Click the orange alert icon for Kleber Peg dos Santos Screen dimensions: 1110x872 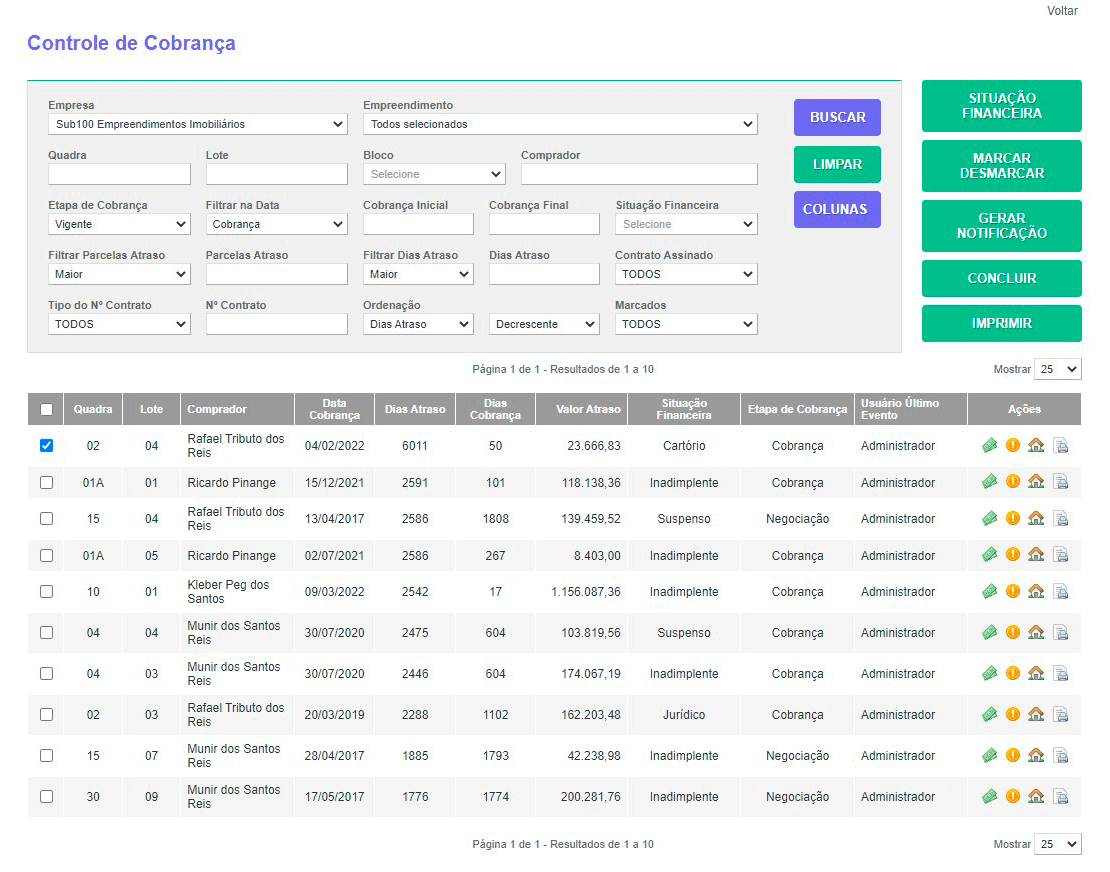coord(1012,592)
